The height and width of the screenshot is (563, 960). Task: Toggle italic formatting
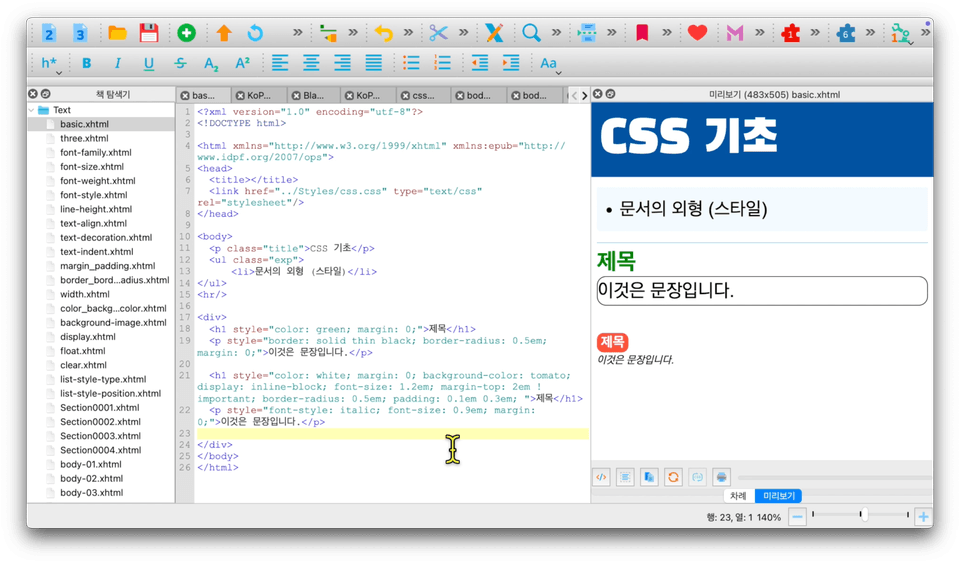[x=118, y=63]
